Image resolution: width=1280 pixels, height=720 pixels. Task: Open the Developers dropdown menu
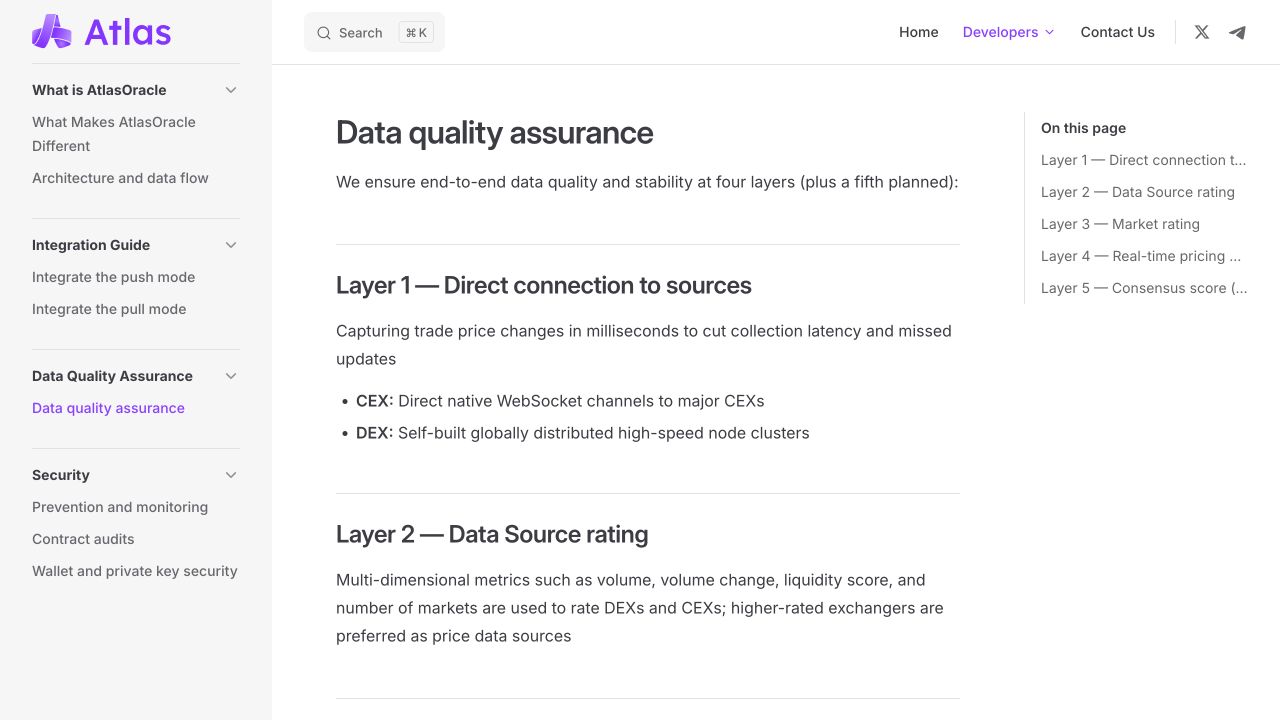tap(1008, 32)
